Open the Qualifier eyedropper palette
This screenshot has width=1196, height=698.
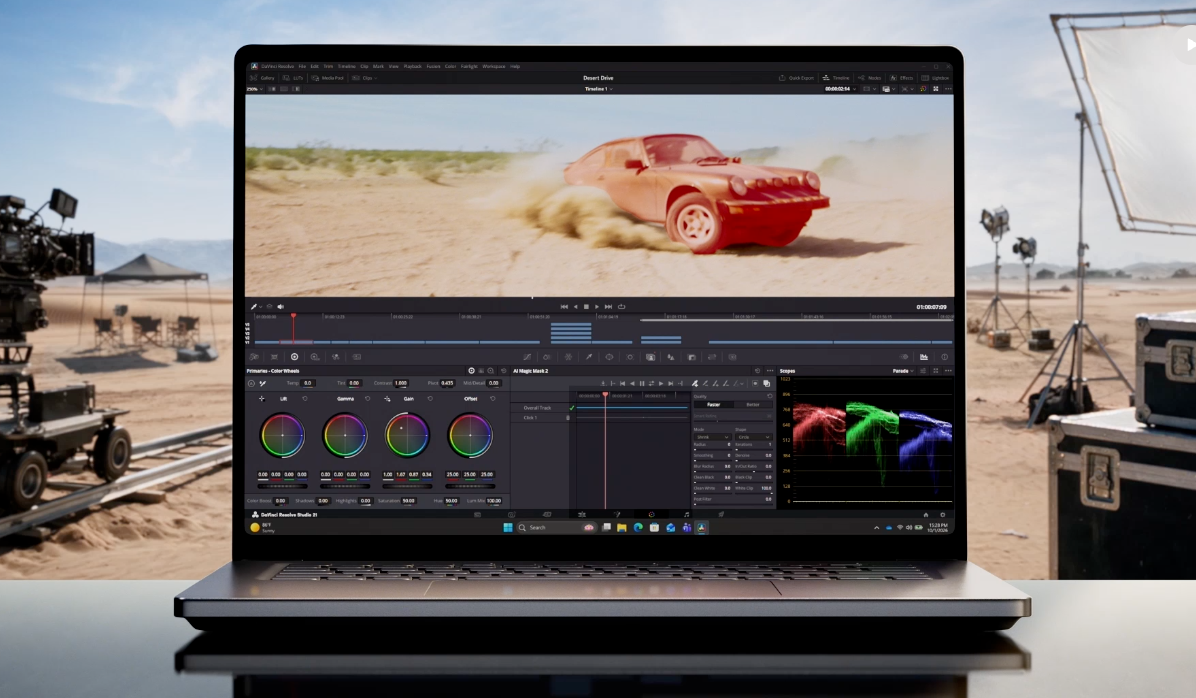[x=589, y=357]
